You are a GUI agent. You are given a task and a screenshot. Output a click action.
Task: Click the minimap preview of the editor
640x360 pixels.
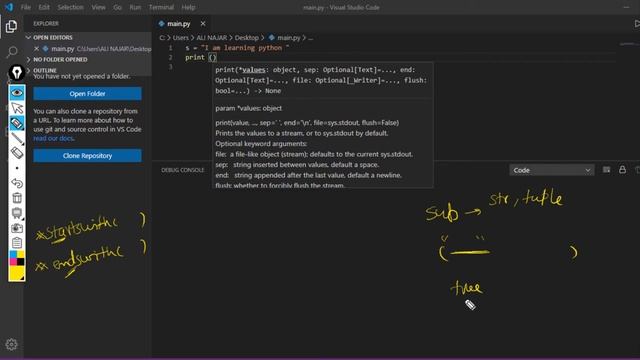[629, 44]
